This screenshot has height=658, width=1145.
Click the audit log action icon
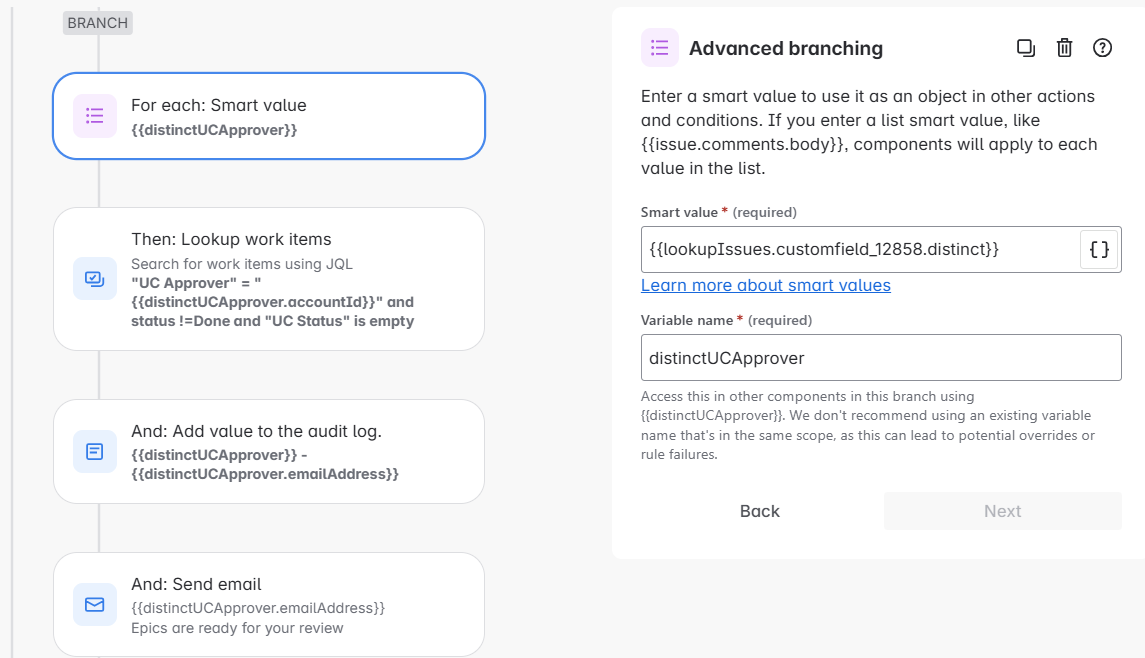coord(95,451)
